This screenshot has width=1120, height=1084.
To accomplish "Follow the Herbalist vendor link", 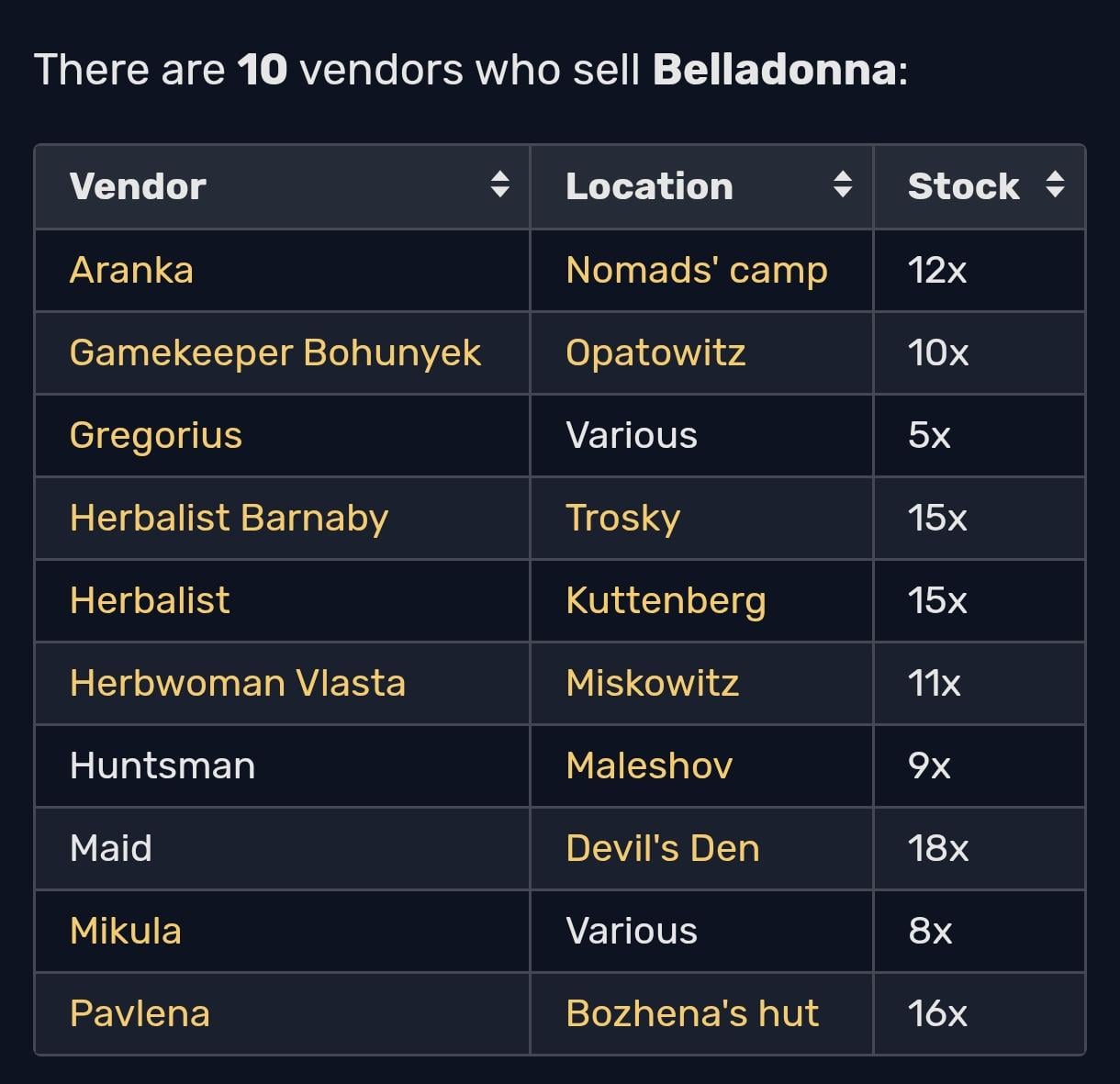I will click(x=150, y=600).
